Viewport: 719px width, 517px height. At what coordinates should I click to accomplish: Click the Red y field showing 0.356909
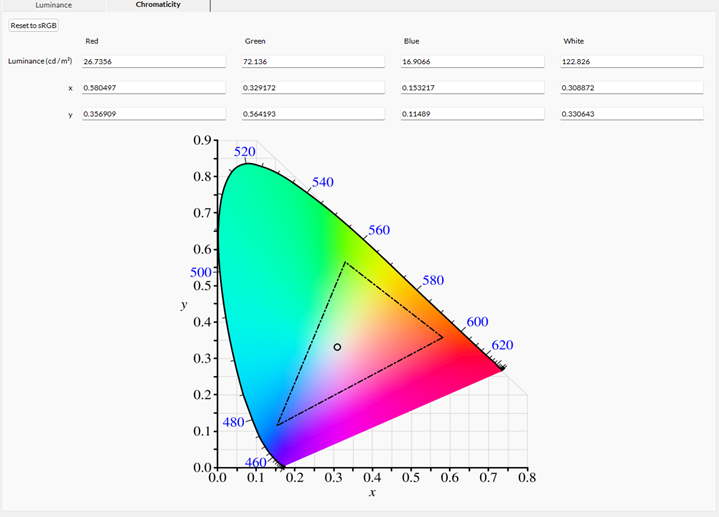[x=152, y=114]
